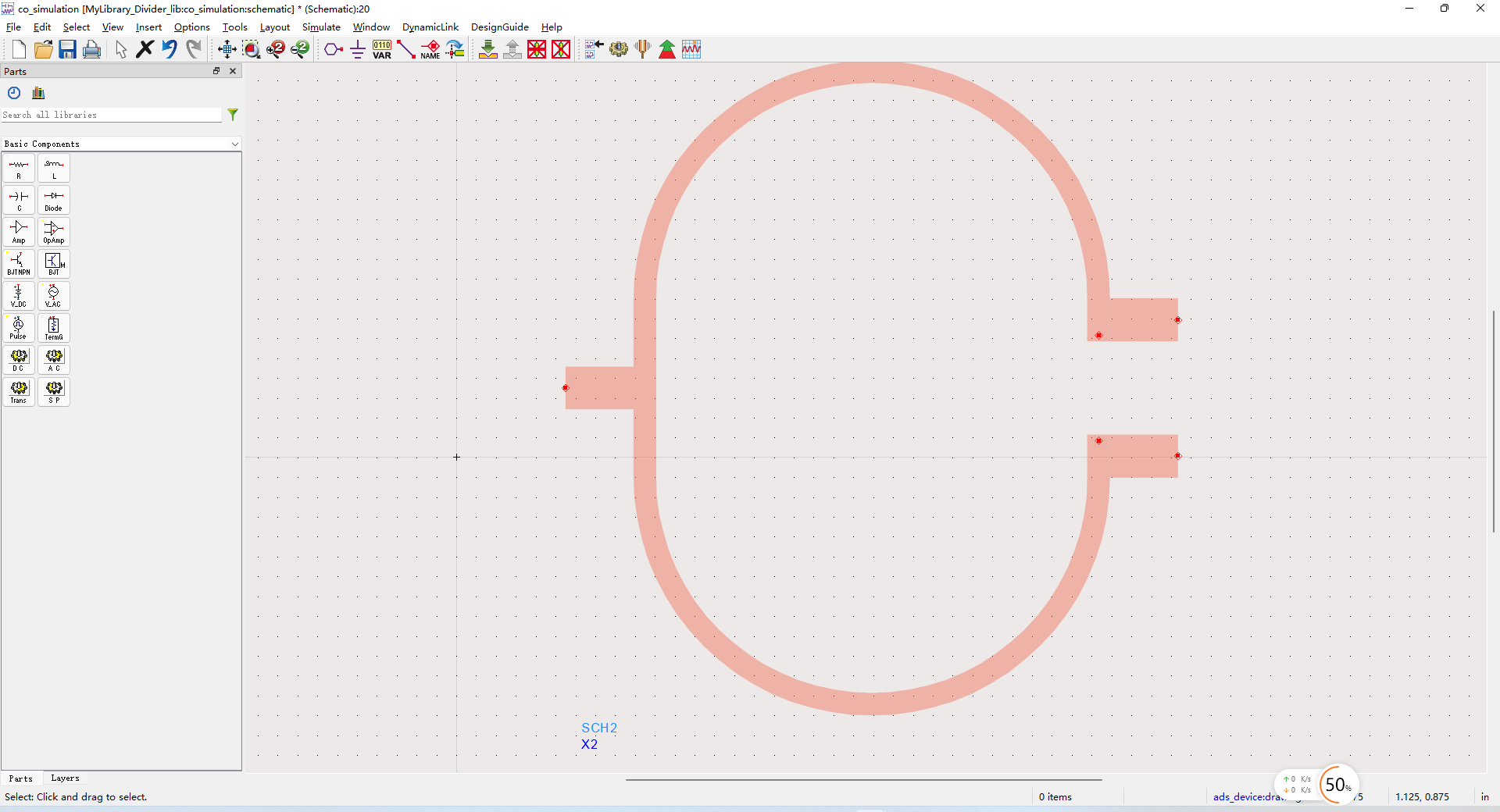Pick the V_AC source component
This screenshot has width=1500, height=812.
(54, 297)
